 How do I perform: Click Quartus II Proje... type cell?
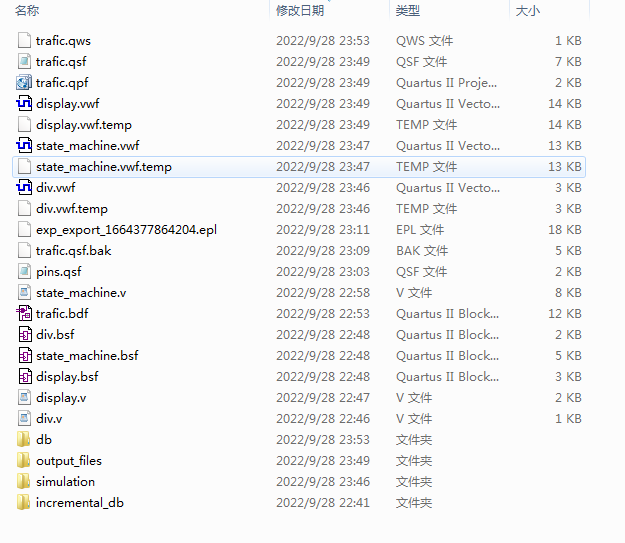pos(446,83)
